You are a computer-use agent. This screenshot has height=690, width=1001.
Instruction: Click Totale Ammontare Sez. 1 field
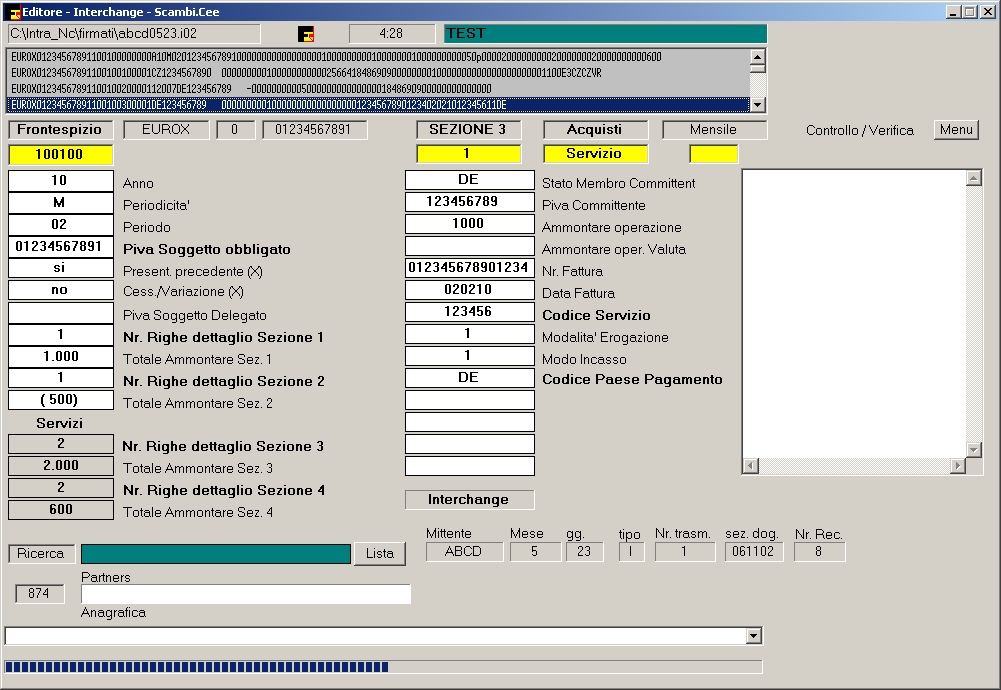click(x=61, y=357)
